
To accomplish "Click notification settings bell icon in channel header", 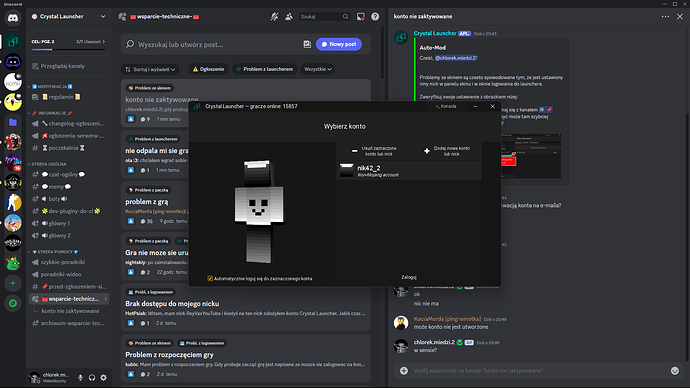I will click(x=274, y=17).
